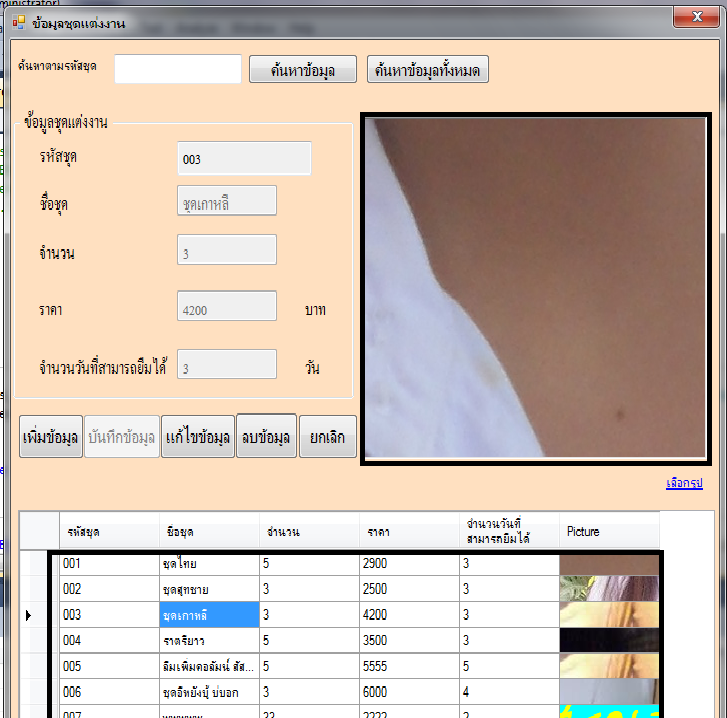Image resolution: width=727 pixels, height=718 pixels.
Task: Click price cell 6000
Action: click(x=409, y=692)
